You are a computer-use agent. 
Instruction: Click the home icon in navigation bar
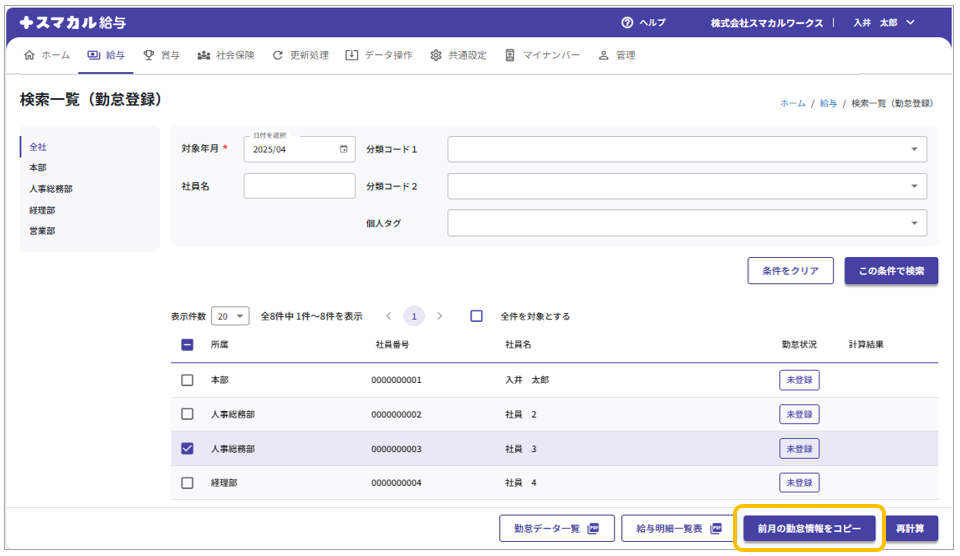28,55
